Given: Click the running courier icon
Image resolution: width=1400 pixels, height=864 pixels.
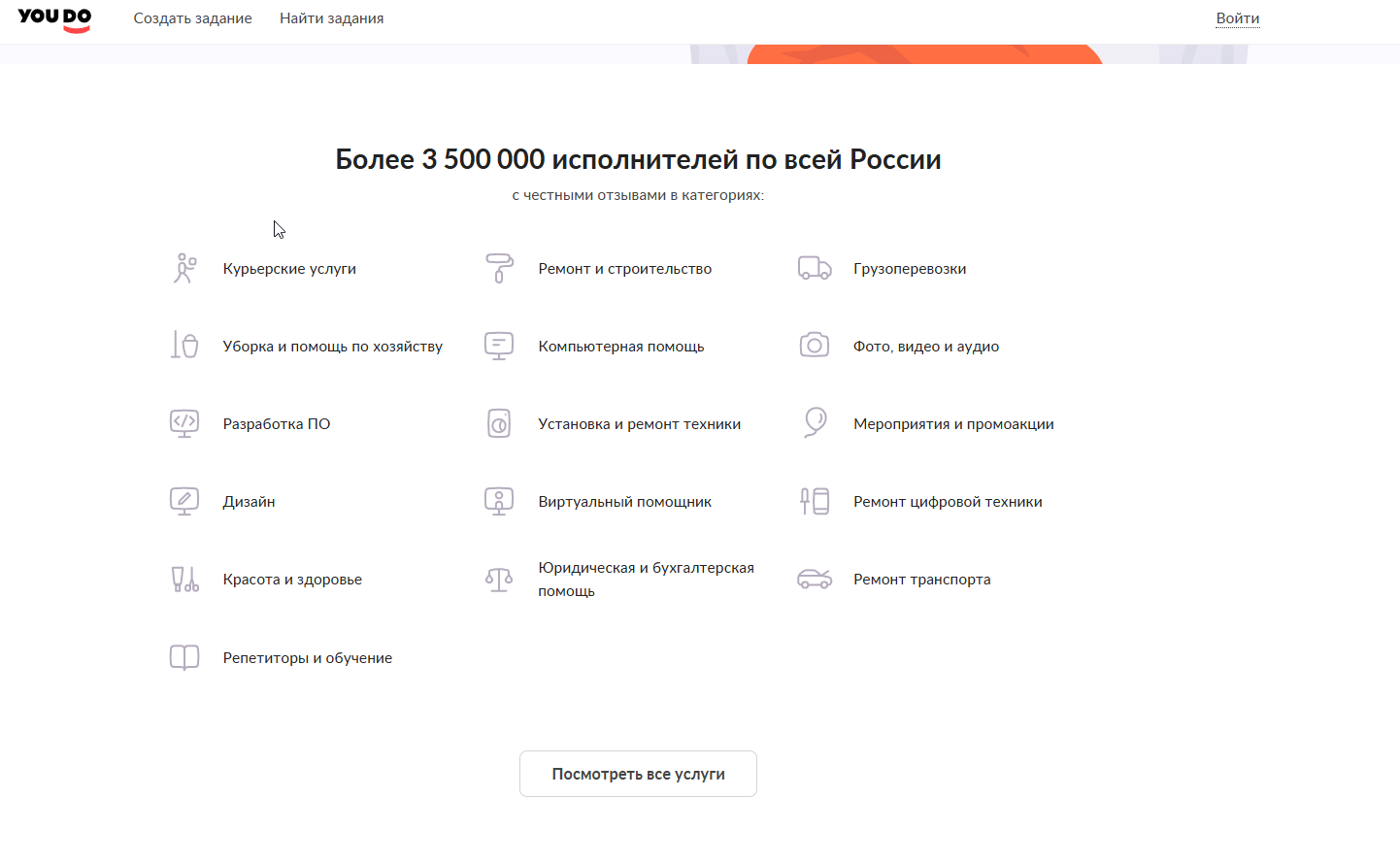Looking at the screenshot, I should point(184,269).
